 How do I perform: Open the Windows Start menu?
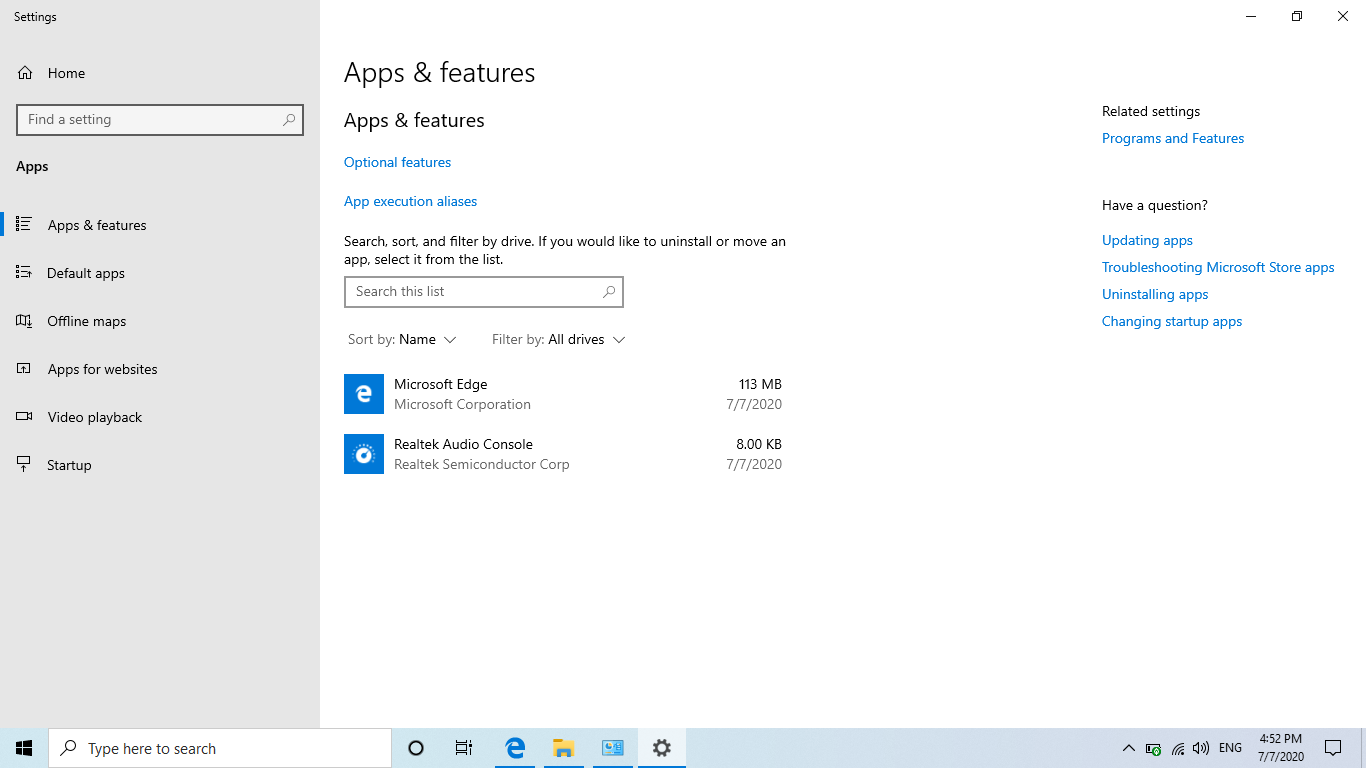pyautogui.click(x=24, y=748)
